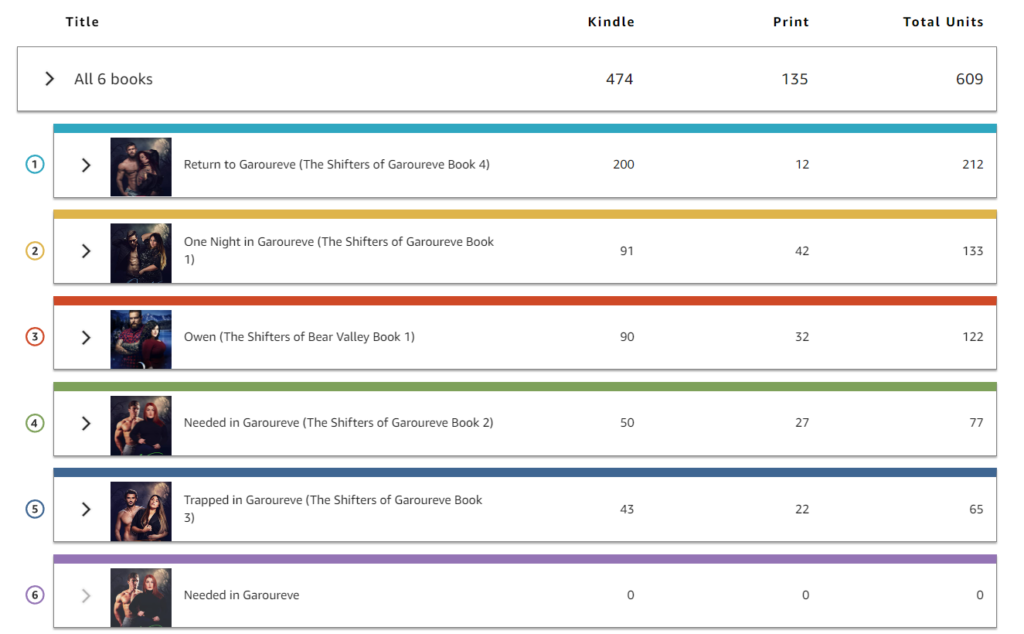Sort by the Print column header
This screenshot has width=1024, height=634.
(791, 22)
